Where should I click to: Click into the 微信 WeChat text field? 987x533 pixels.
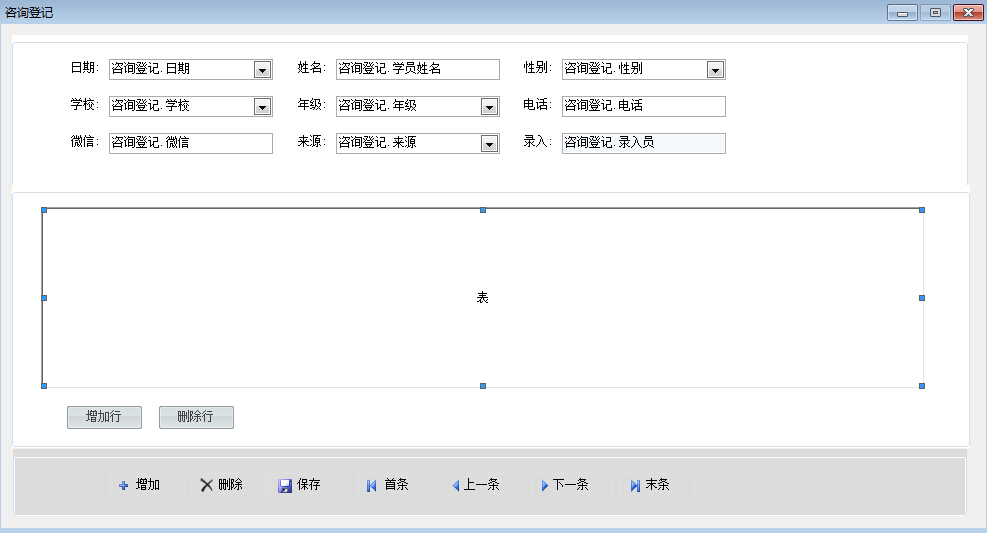[x=190, y=143]
